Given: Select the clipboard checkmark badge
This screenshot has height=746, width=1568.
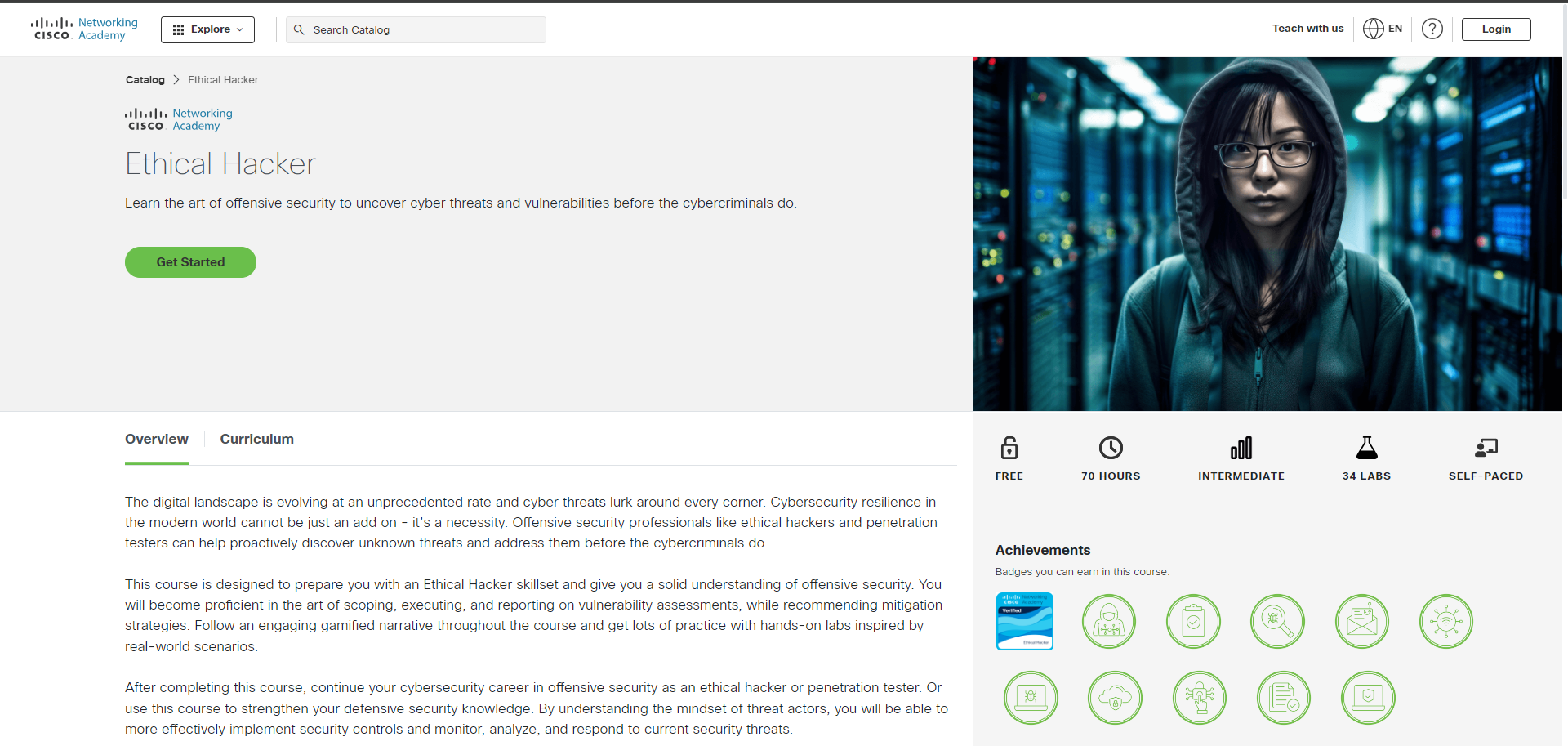Looking at the screenshot, I should (1193, 621).
